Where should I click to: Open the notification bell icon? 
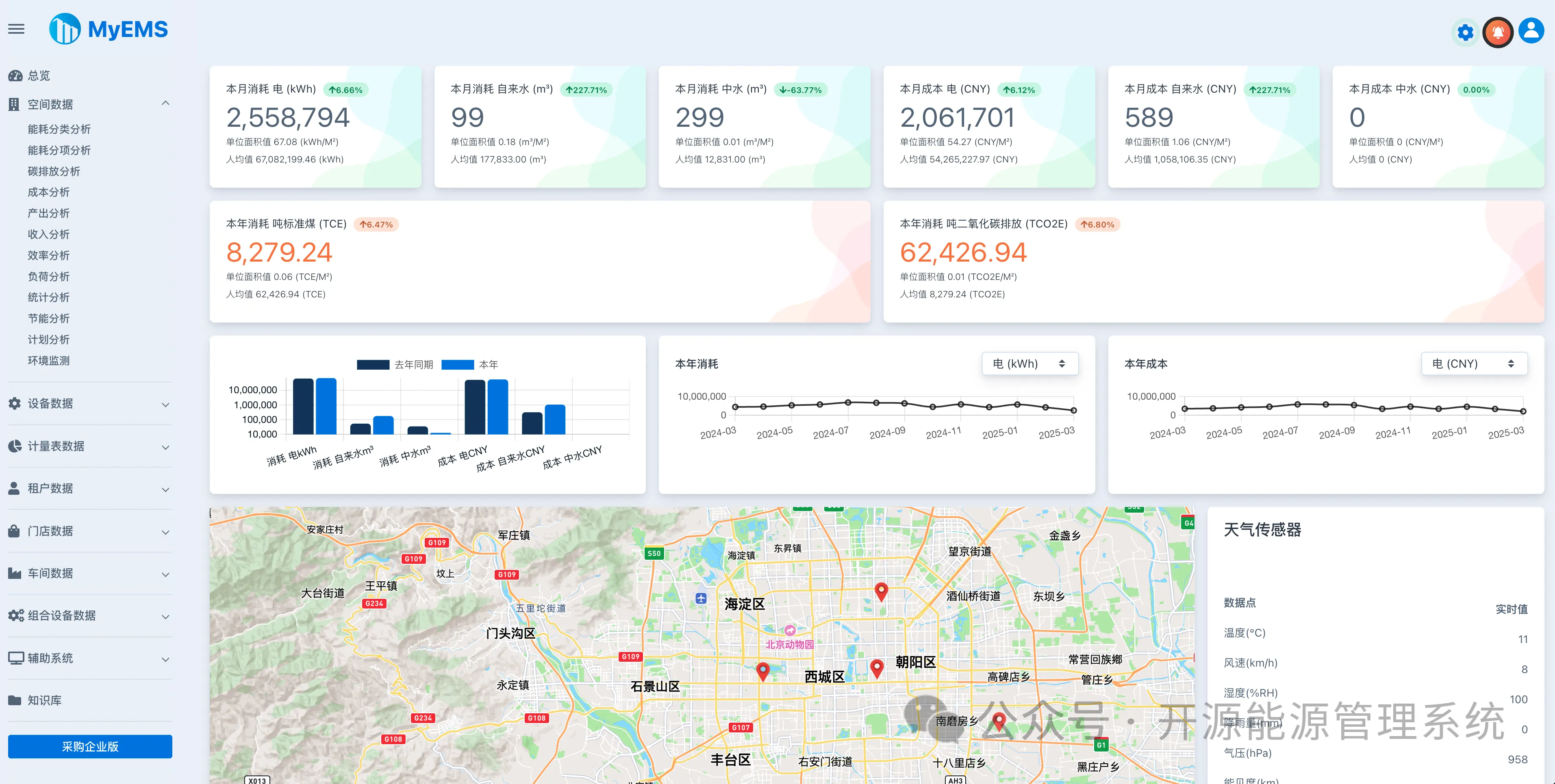(1498, 32)
